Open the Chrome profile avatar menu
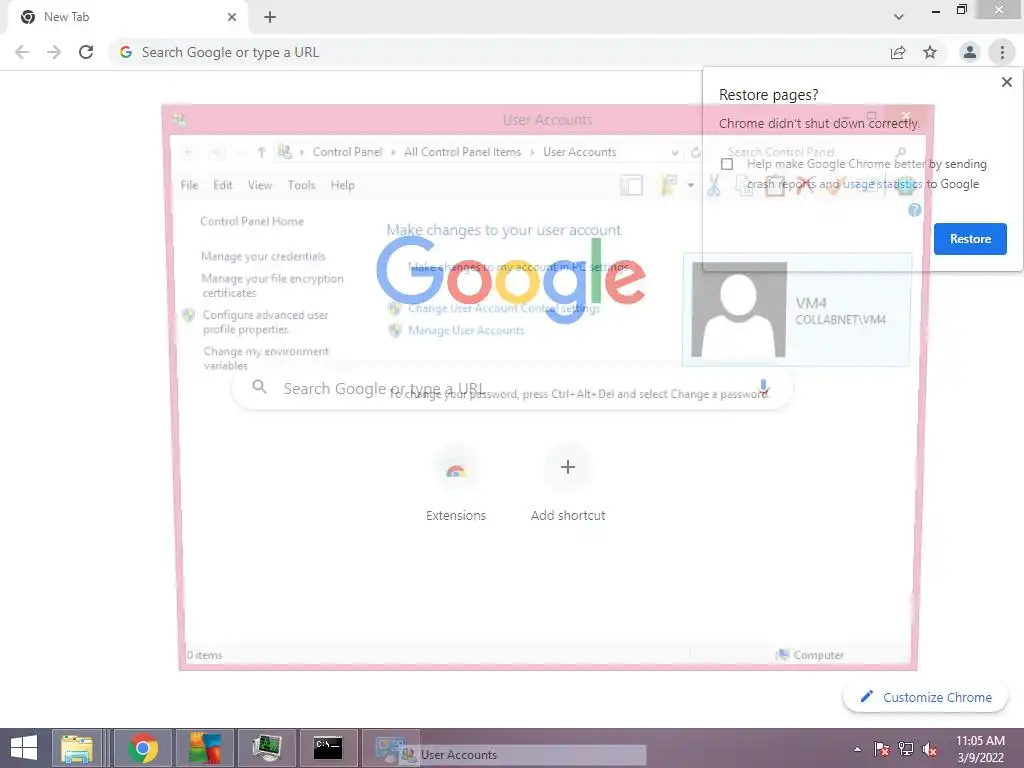Viewport: 1024px width, 768px height. tap(970, 52)
